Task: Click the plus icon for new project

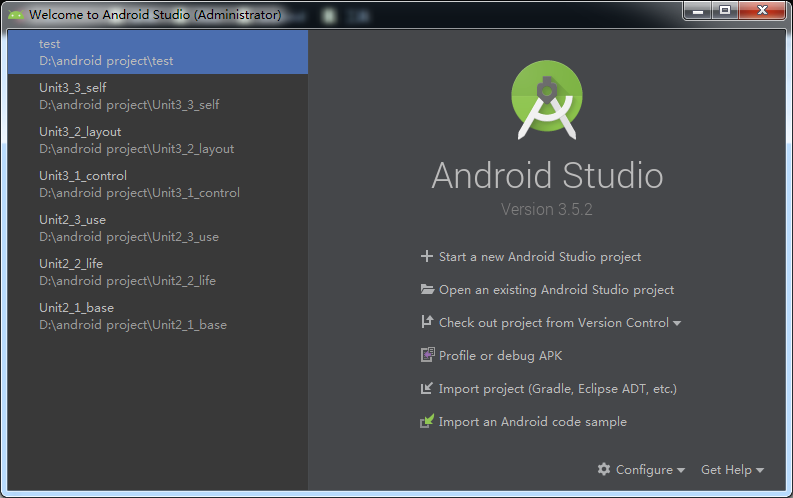Action: click(x=427, y=256)
